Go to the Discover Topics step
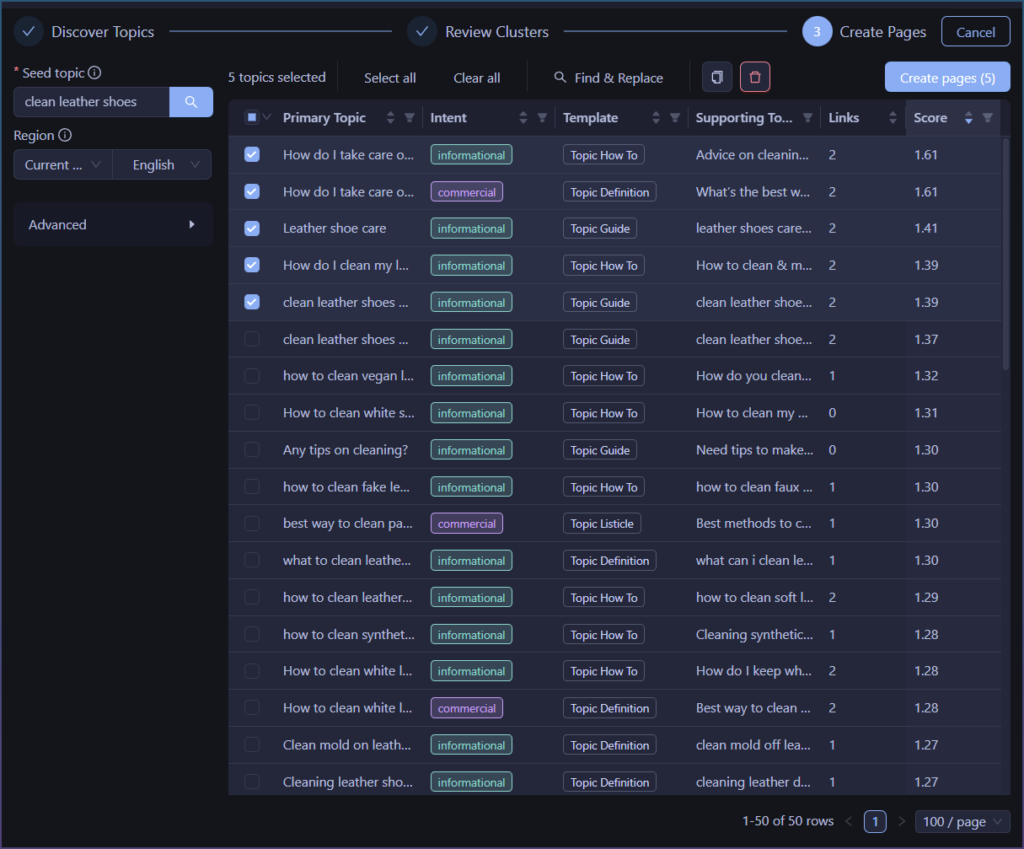 pos(85,32)
